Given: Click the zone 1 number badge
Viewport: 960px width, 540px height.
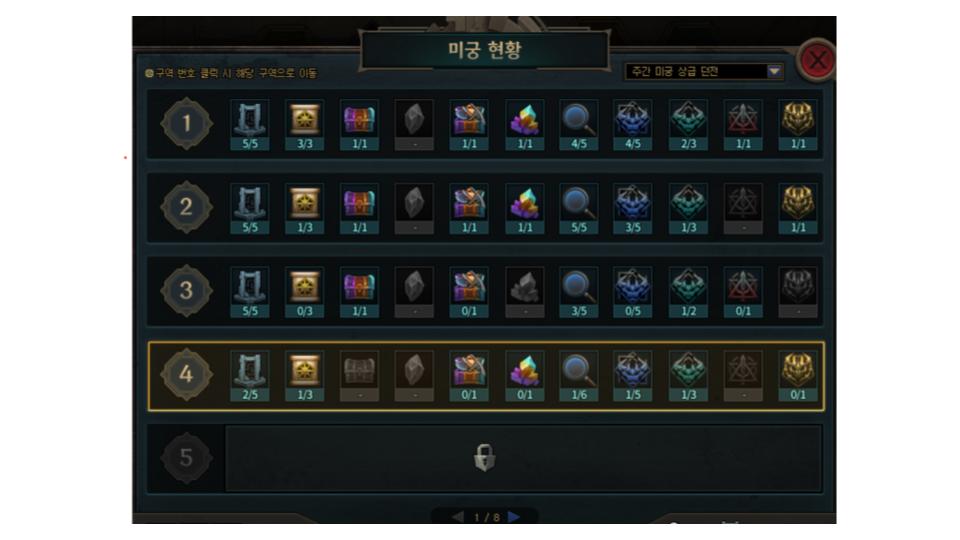Looking at the screenshot, I should (187, 124).
